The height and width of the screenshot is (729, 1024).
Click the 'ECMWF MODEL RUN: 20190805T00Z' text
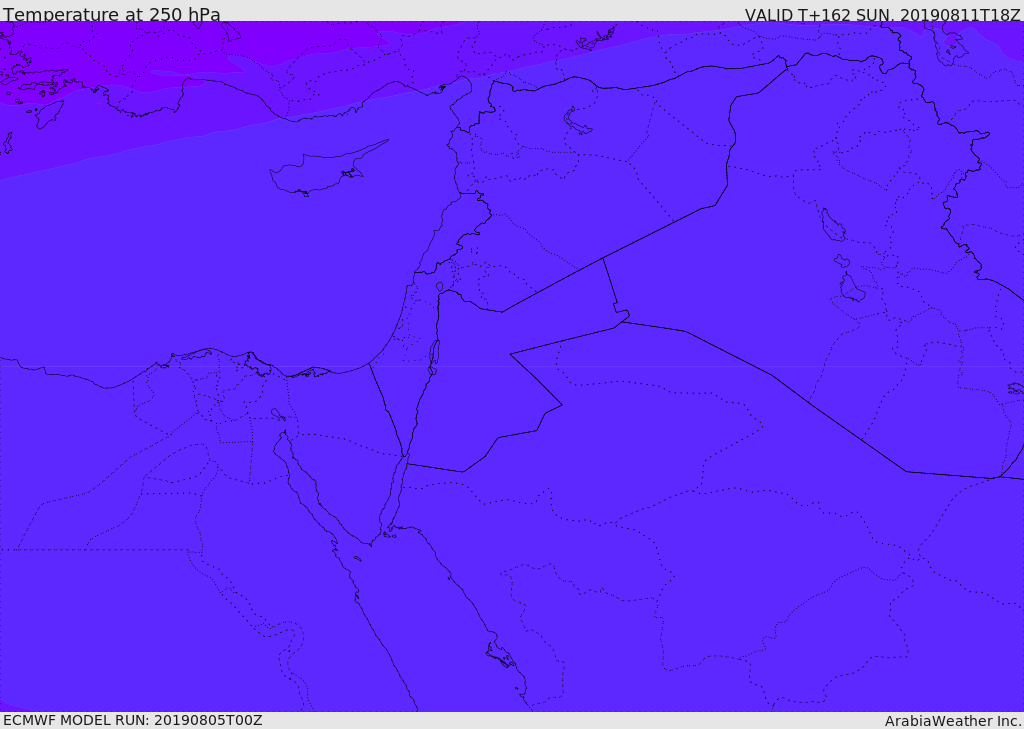coord(133,720)
